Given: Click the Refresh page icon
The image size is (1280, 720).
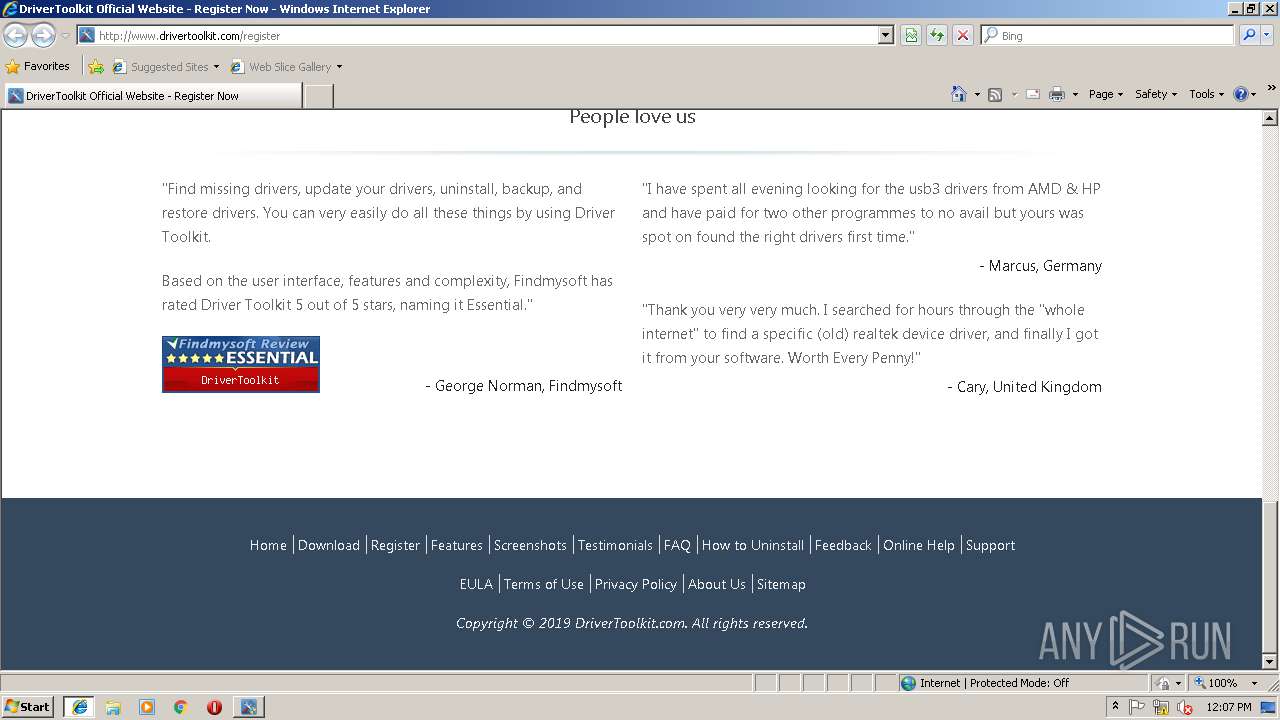Looking at the screenshot, I should click(937, 35).
